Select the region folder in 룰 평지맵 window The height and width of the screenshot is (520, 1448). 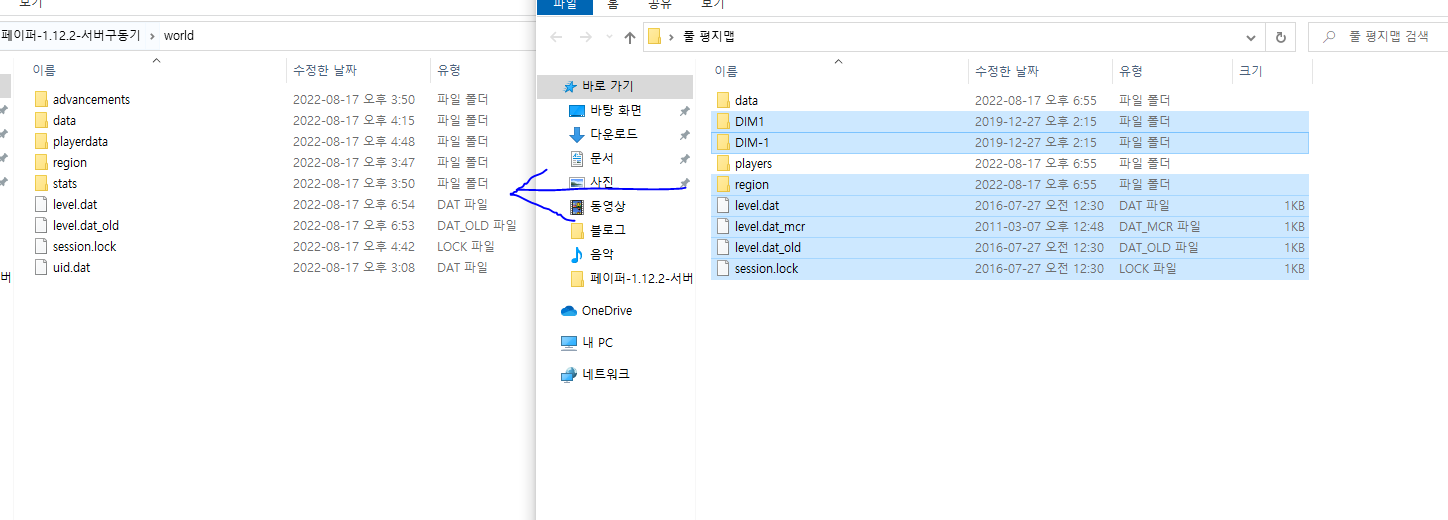coord(752,184)
